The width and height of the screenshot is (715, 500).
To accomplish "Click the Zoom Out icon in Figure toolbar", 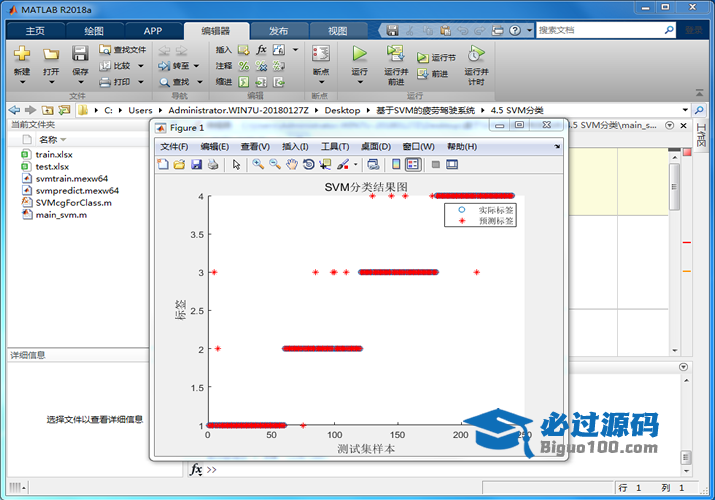I will click(275, 164).
